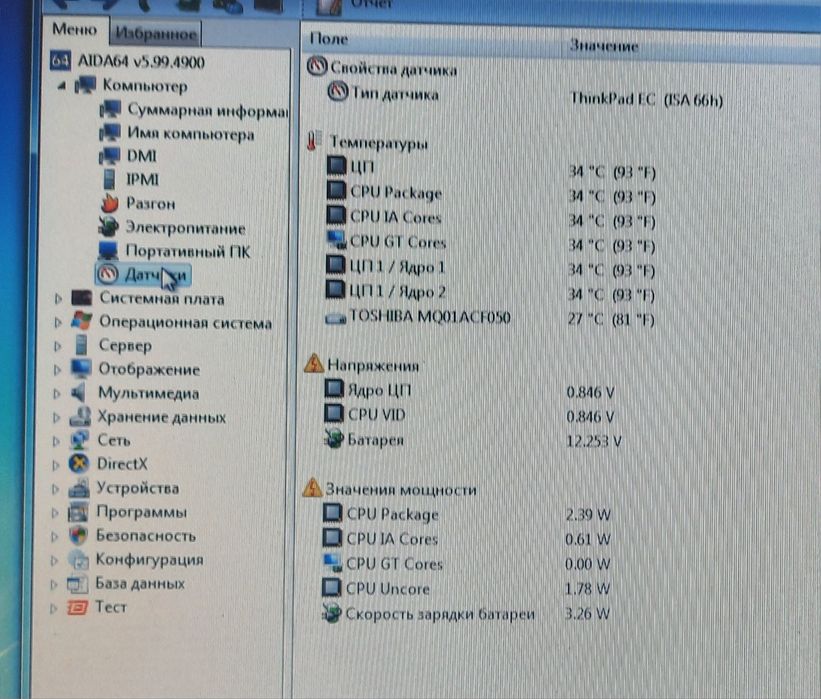Click the Тест benchmark icon
Viewport: 821px width, 699px height.
pyautogui.click(x=76, y=607)
